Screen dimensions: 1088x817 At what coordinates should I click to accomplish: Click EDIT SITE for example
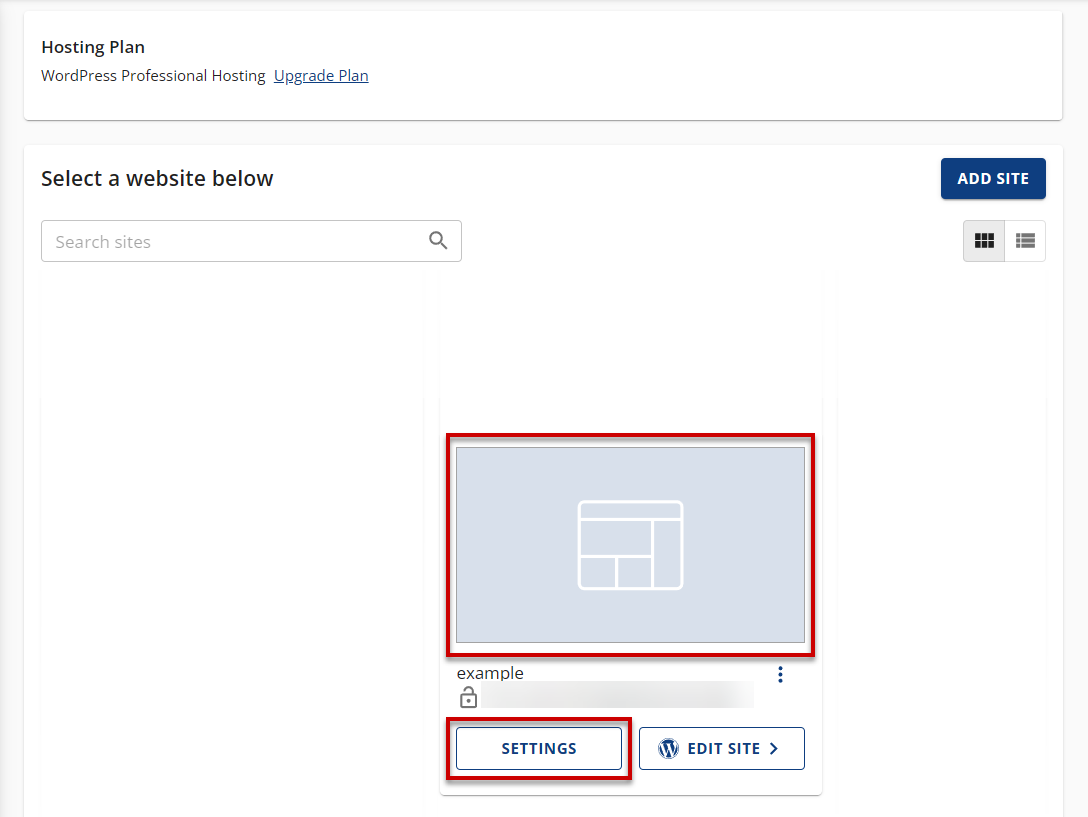pyautogui.click(x=722, y=748)
